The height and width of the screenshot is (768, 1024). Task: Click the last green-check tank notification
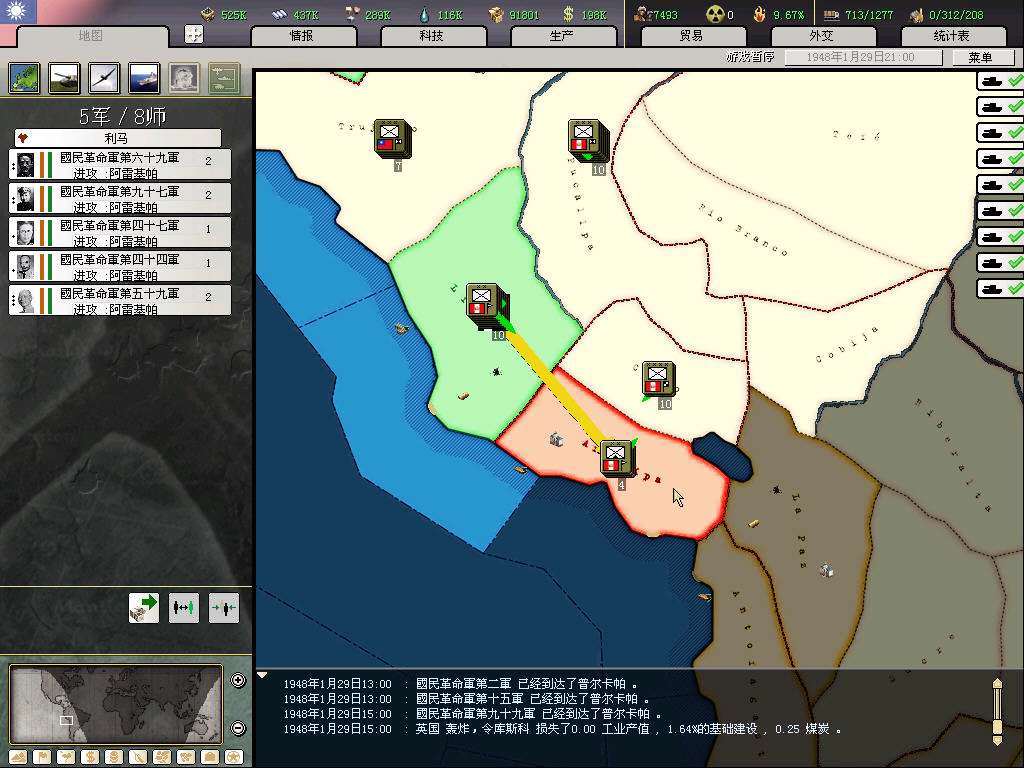(x=1000, y=288)
